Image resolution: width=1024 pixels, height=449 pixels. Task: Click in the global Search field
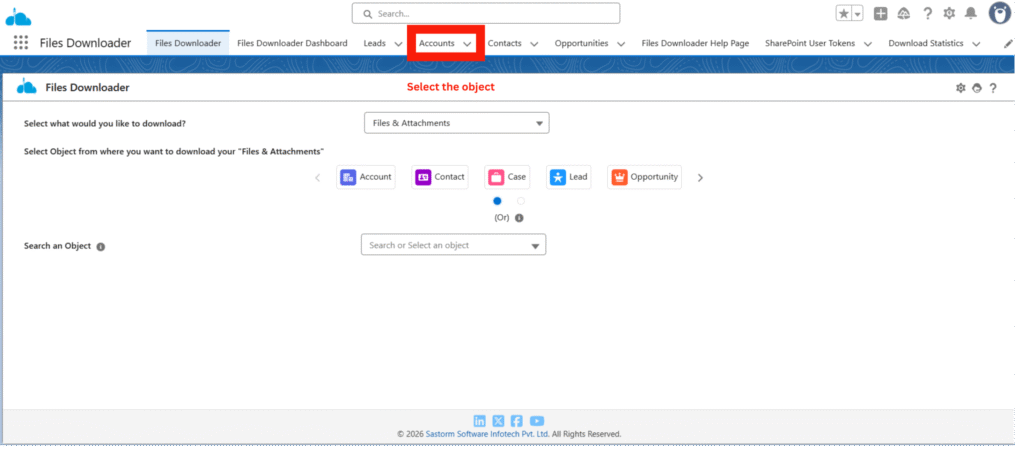tap(486, 13)
